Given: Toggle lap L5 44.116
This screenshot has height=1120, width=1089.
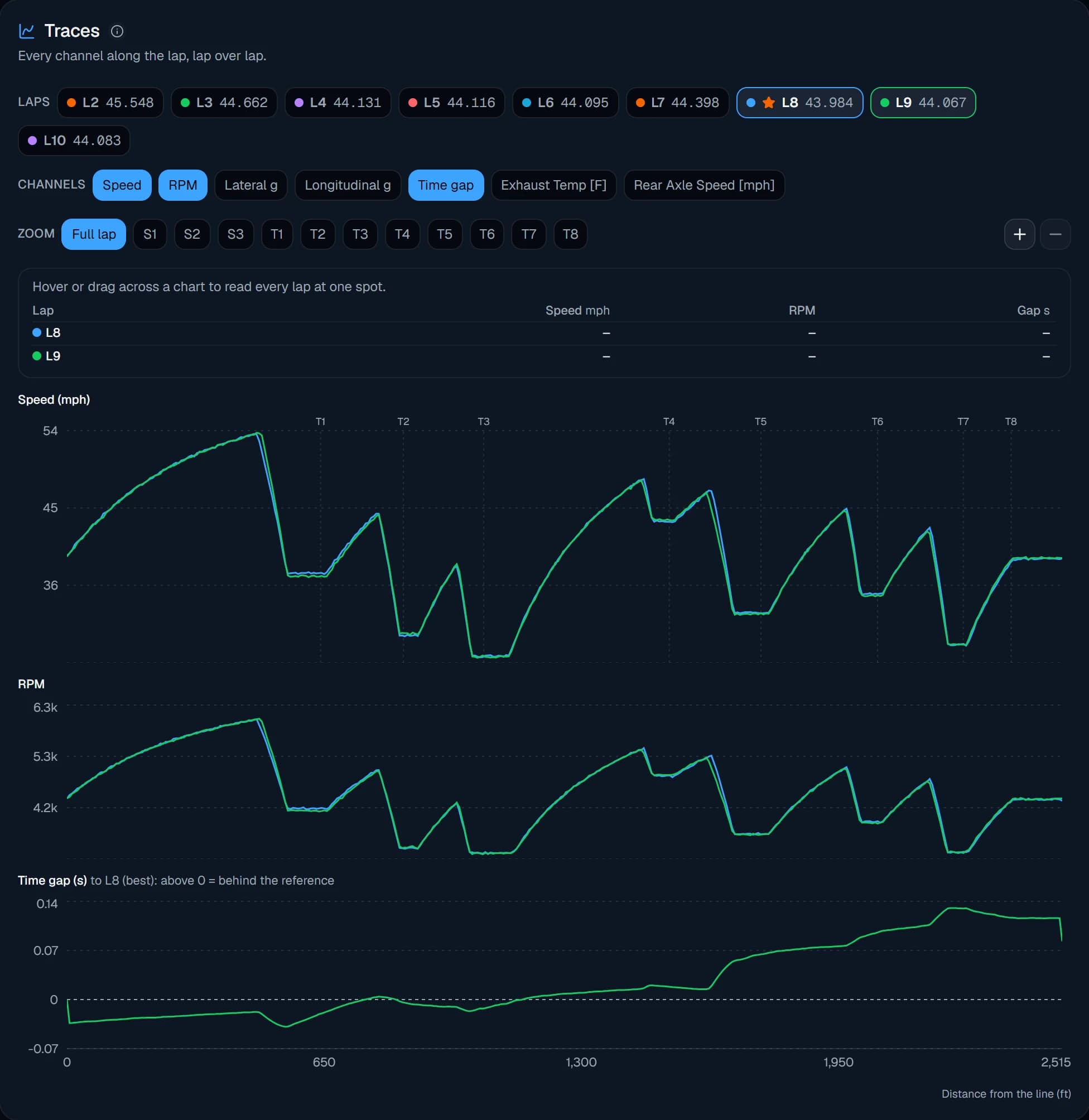Looking at the screenshot, I should pyautogui.click(x=452, y=102).
